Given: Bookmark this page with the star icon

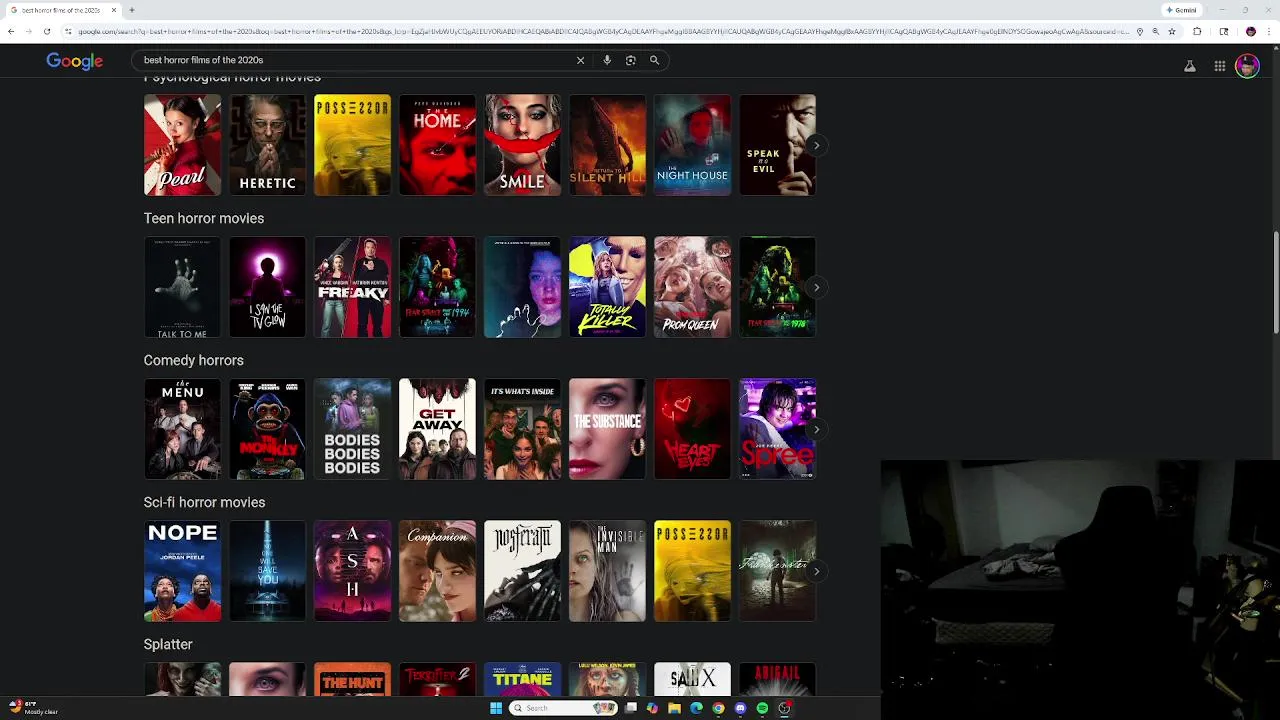Looking at the screenshot, I should [1172, 31].
